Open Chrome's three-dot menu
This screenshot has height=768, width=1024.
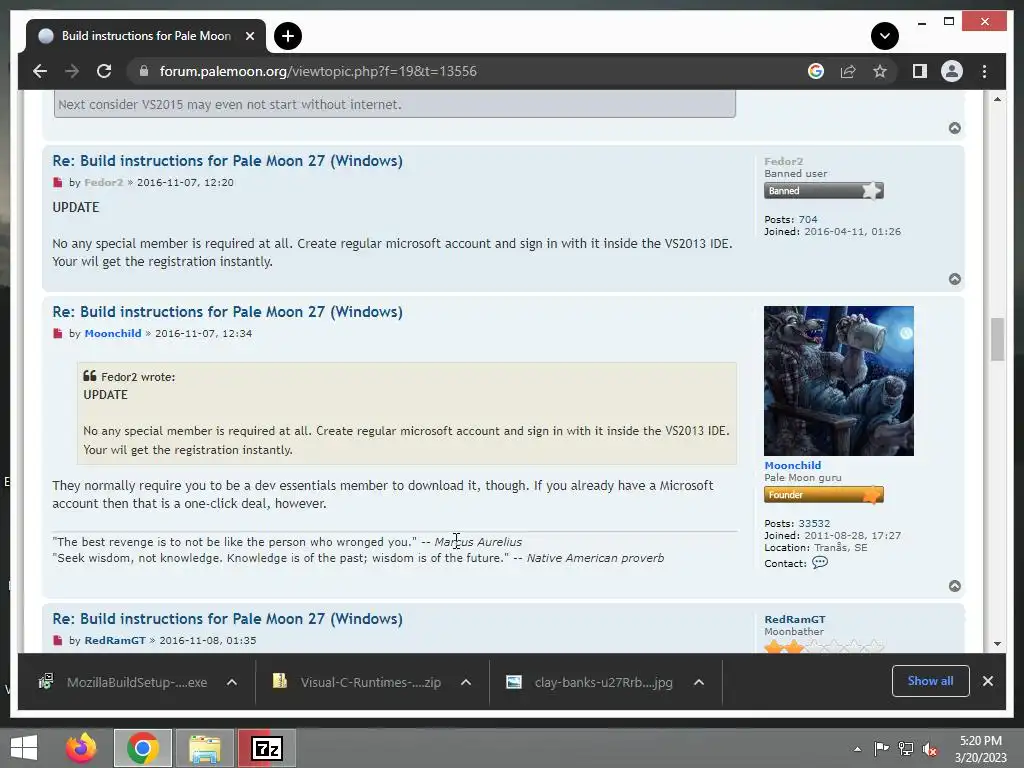point(984,71)
